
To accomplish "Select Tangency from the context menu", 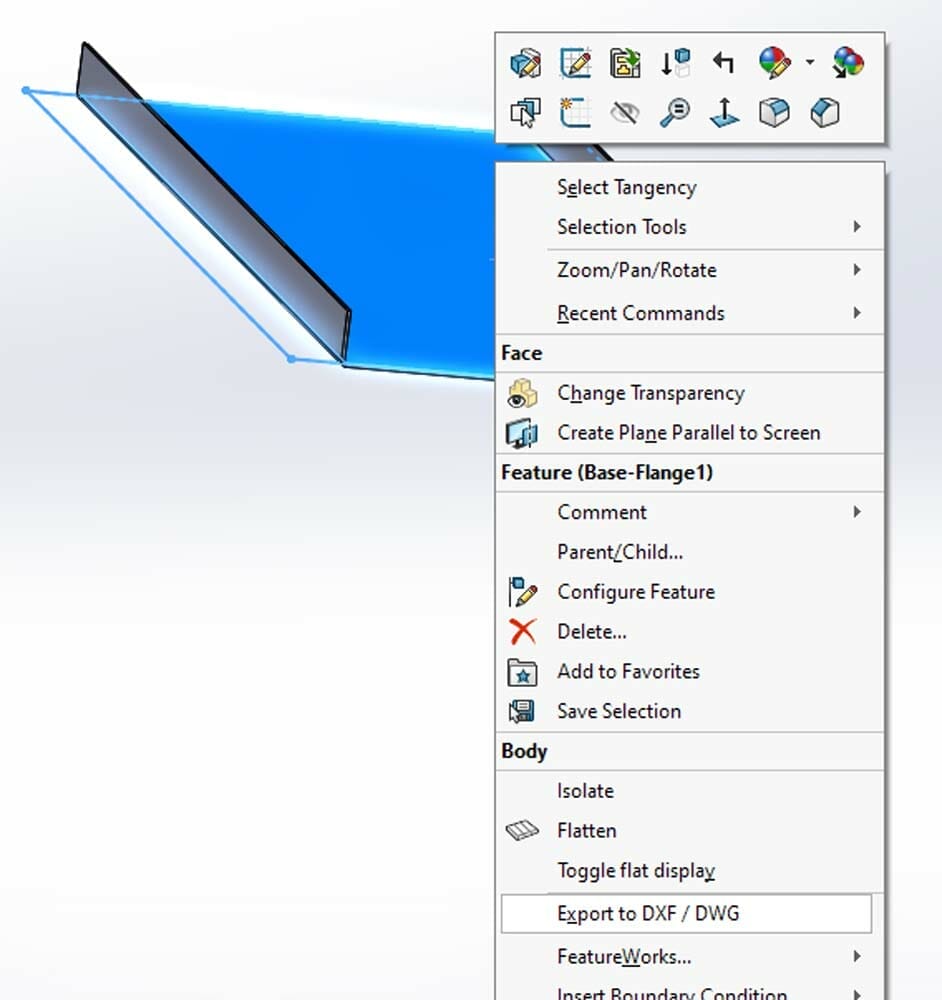I will click(x=626, y=187).
